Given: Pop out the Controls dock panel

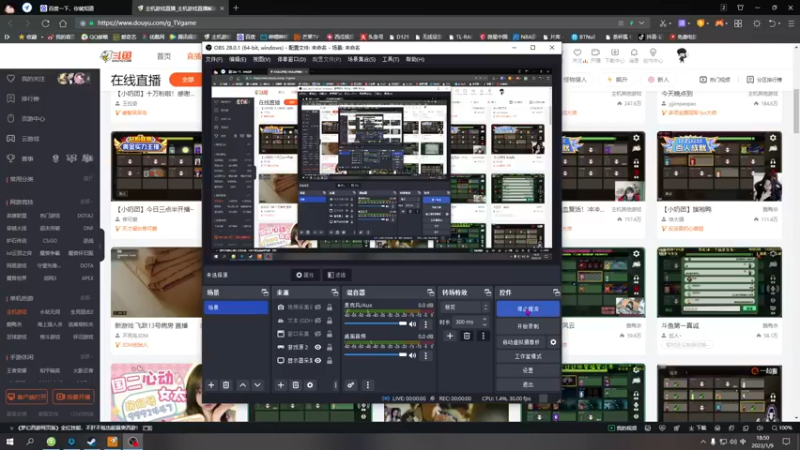Looking at the screenshot, I should 556,292.
